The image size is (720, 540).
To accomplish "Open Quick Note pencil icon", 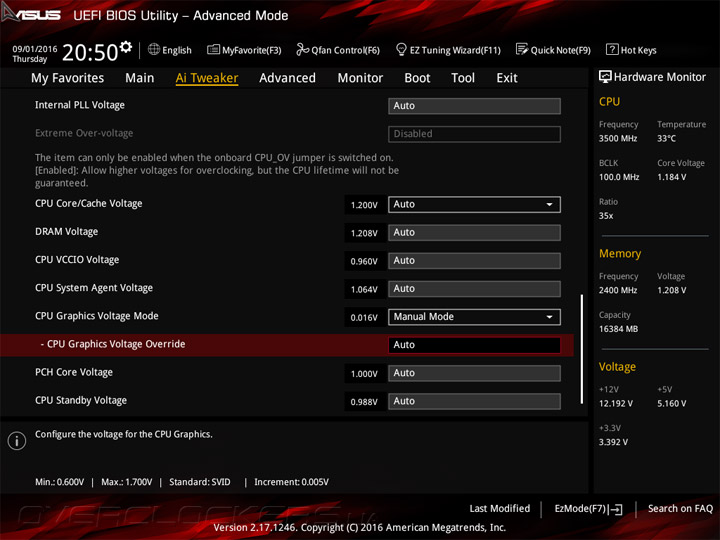I will click(522, 49).
